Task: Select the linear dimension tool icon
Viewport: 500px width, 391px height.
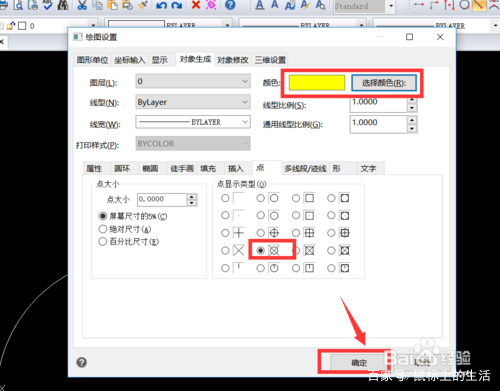Action: (419, 5)
